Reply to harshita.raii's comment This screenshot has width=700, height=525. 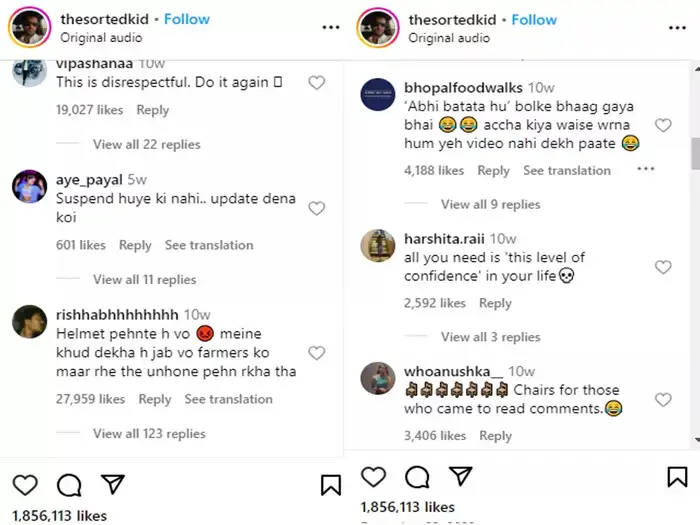point(495,303)
